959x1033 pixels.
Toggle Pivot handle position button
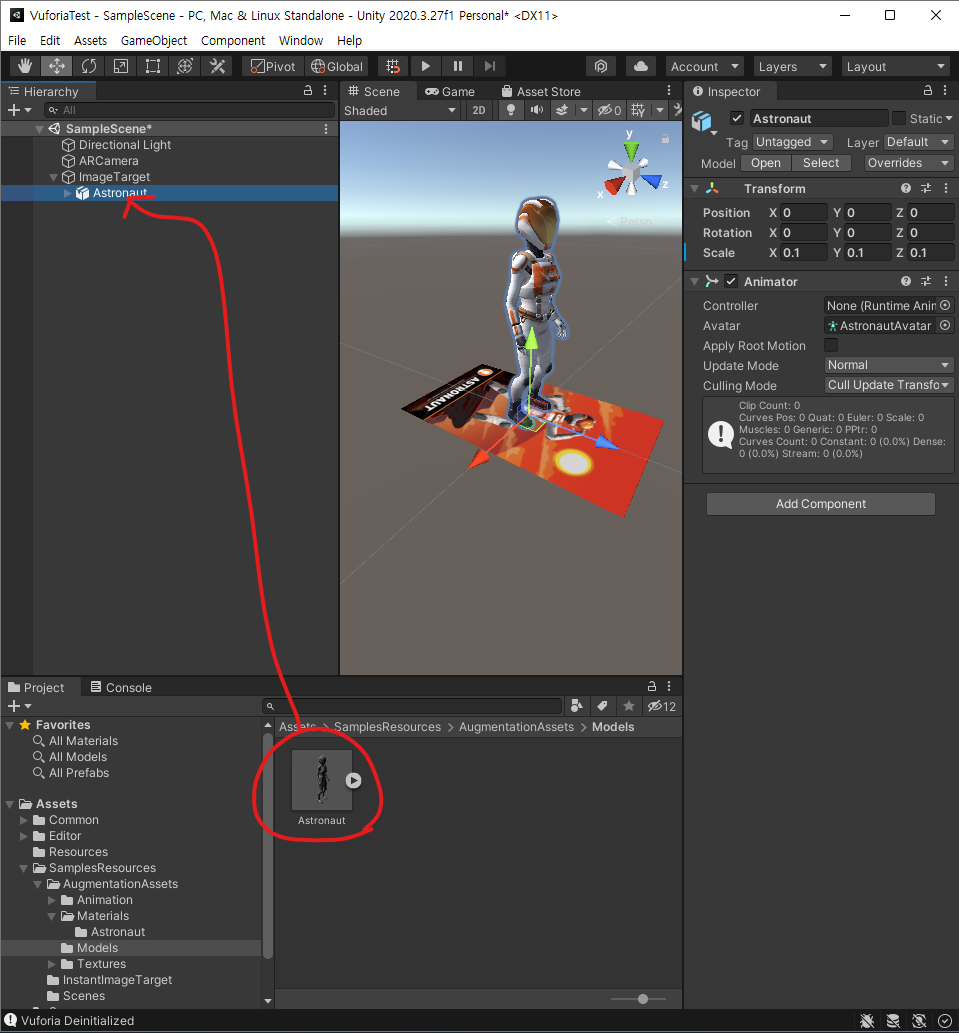pos(273,67)
